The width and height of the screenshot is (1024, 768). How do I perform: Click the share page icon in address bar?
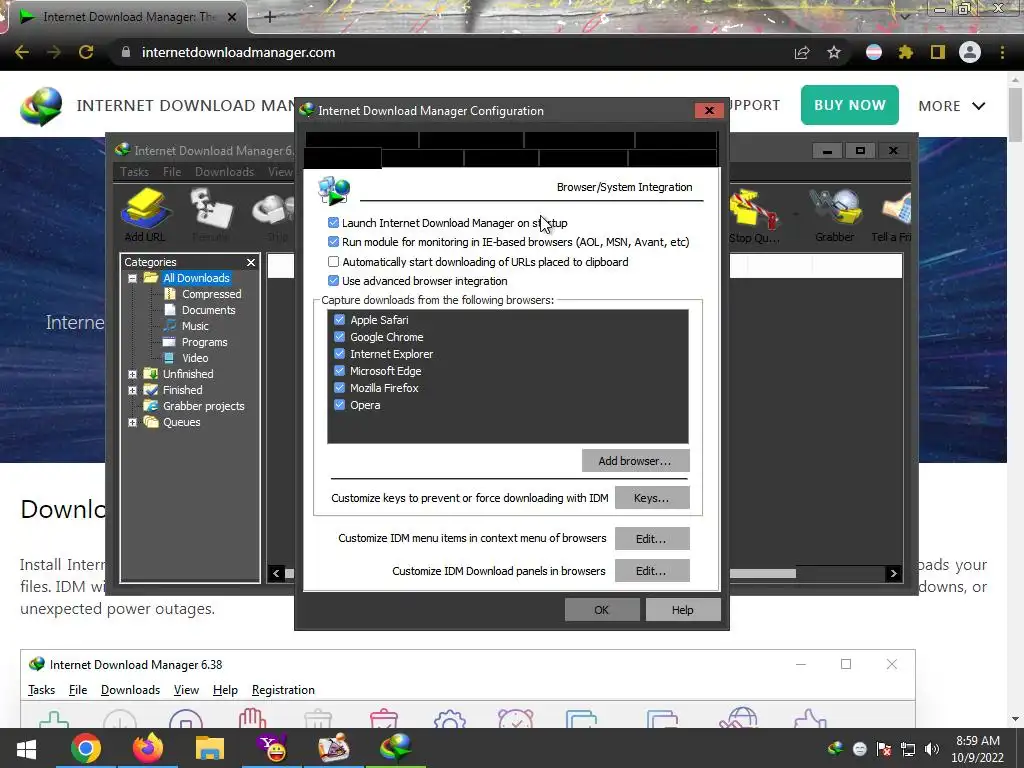[x=802, y=52]
